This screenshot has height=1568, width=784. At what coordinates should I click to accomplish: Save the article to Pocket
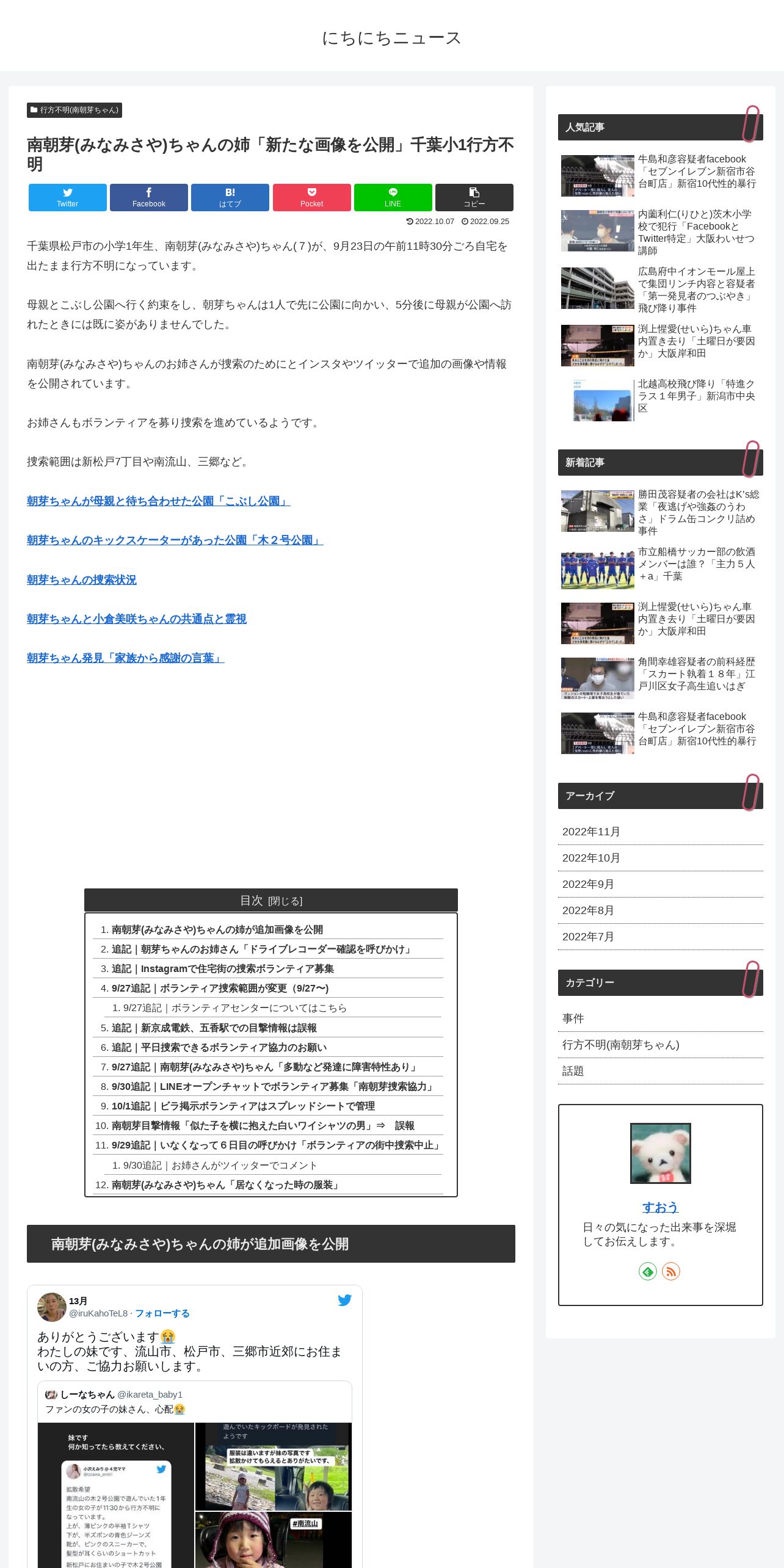click(311, 197)
